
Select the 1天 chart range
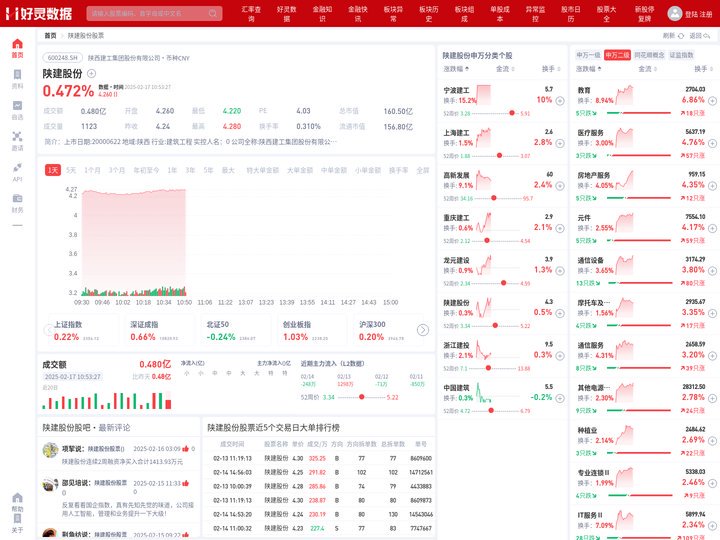click(53, 170)
